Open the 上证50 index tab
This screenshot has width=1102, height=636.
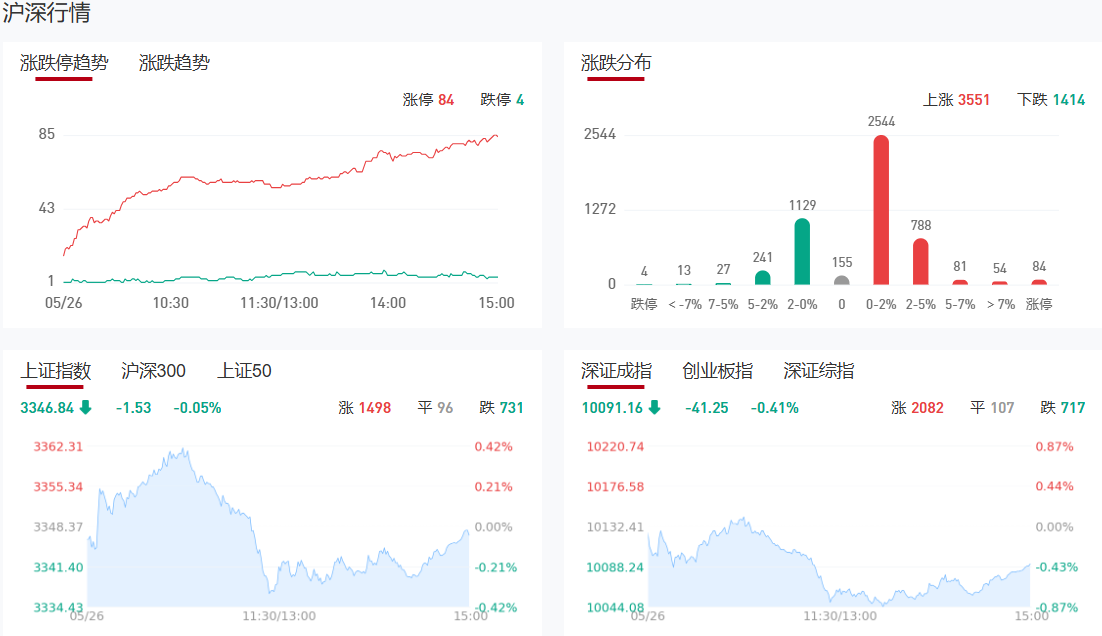[244, 371]
